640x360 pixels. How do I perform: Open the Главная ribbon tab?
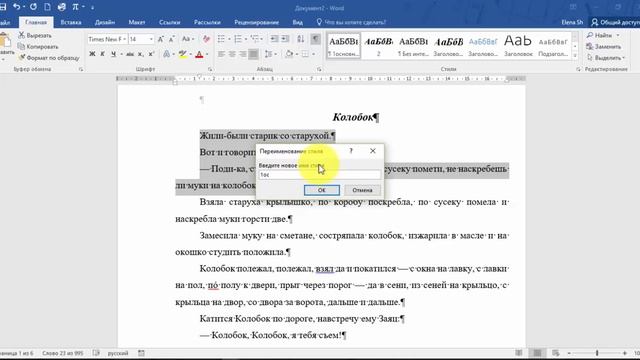[x=36, y=22]
